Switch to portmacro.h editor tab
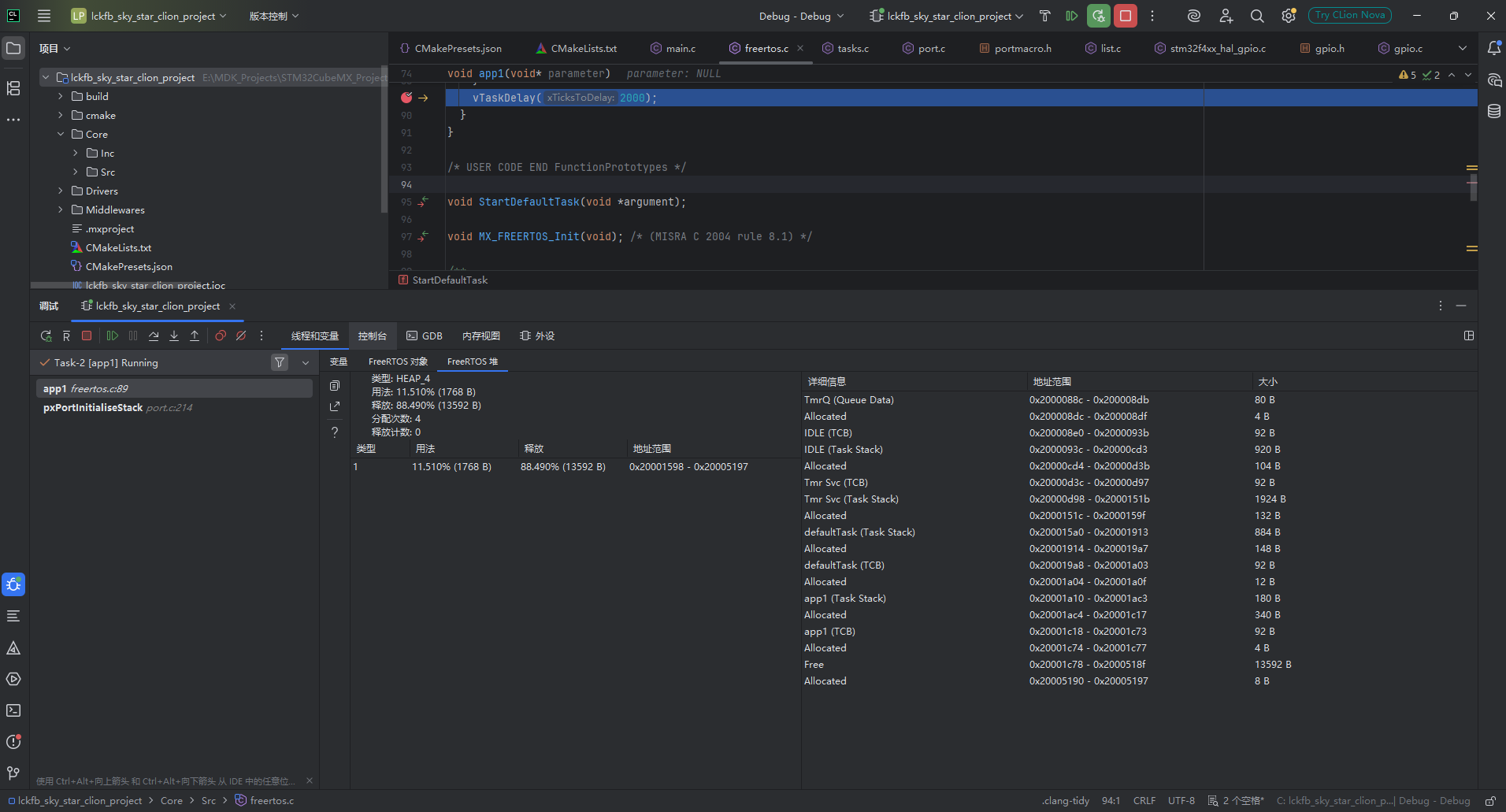1506x812 pixels. (x=1015, y=48)
